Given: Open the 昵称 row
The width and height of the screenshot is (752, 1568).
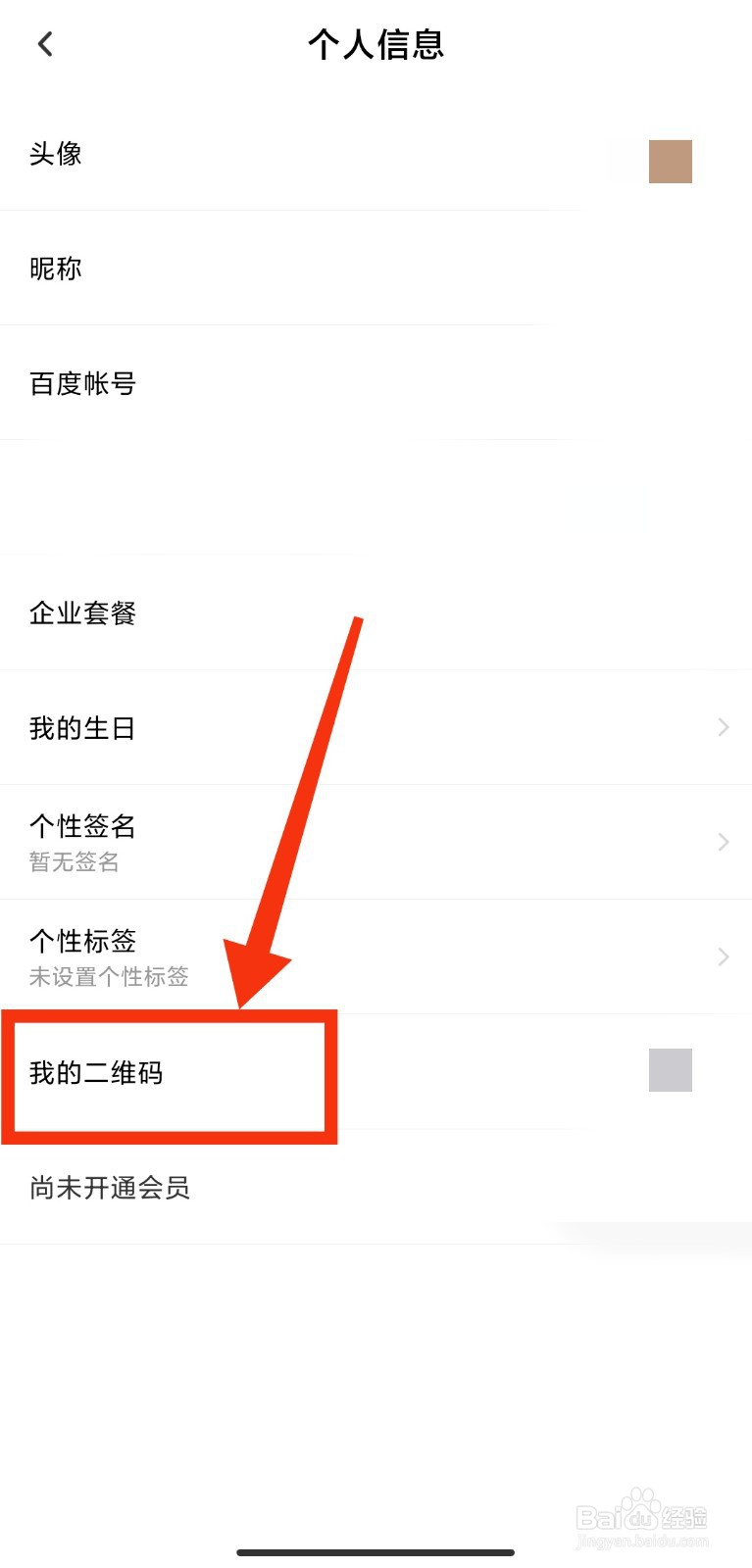Looking at the screenshot, I should point(376,269).
